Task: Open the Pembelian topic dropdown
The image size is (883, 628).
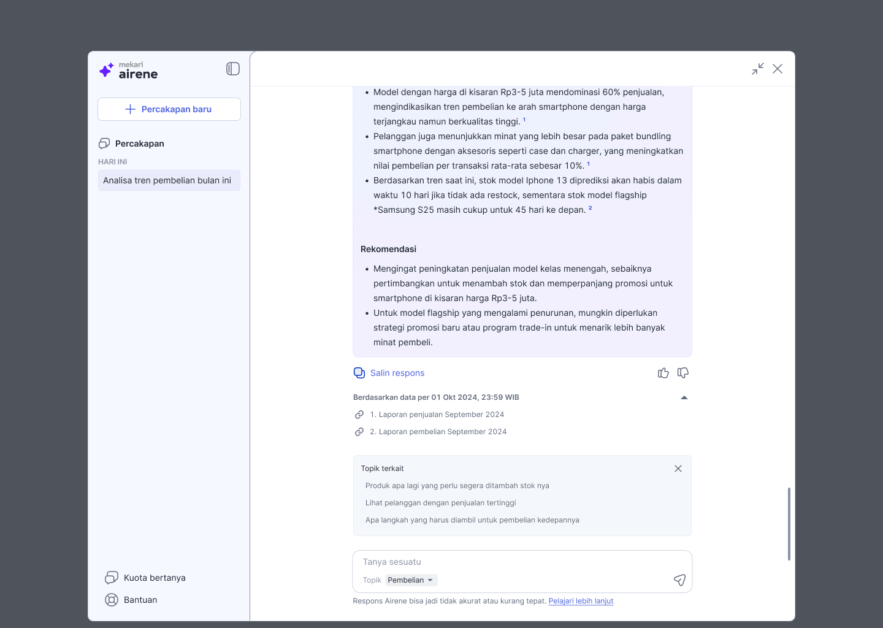Action: click(x=411, y=580)
